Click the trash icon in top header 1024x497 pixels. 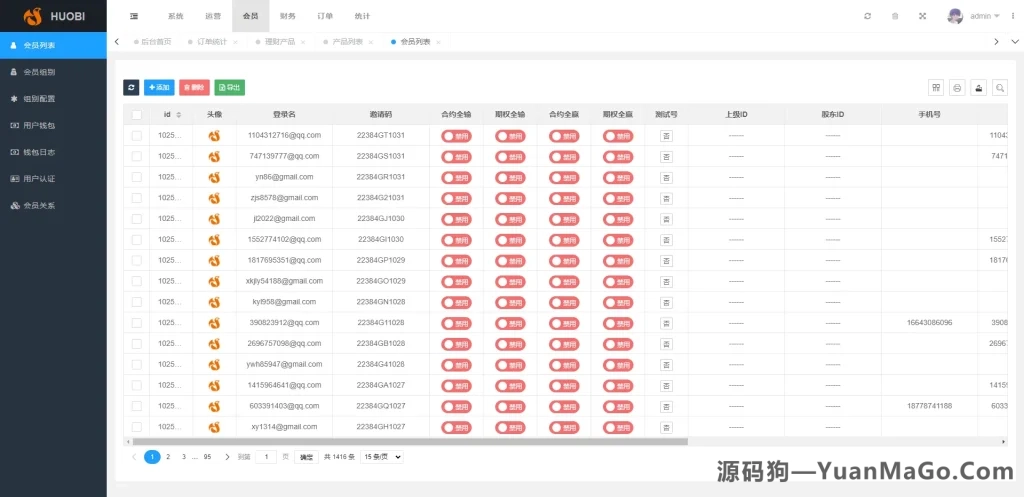(895, 16)
